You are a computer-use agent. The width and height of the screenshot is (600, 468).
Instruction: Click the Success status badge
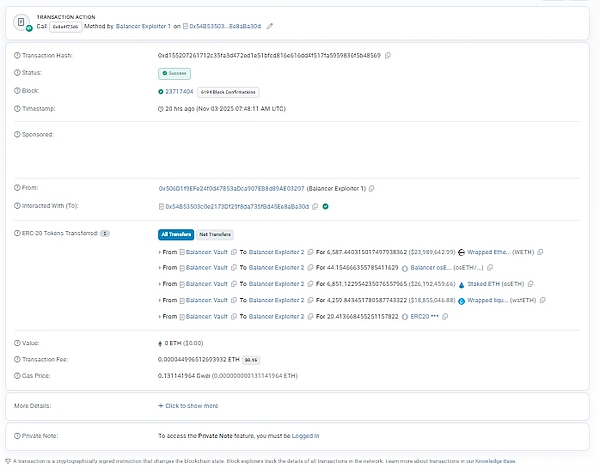click(x=175, y=73)
